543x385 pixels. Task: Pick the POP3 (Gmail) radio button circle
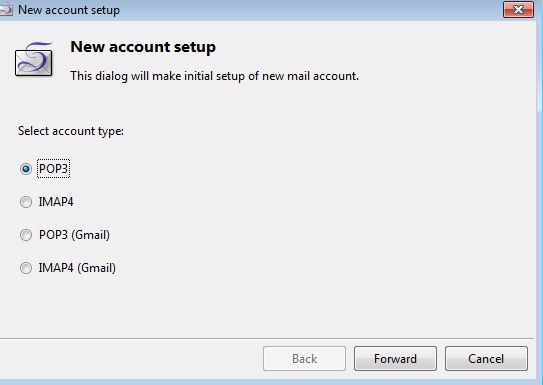tap(26, 235)
